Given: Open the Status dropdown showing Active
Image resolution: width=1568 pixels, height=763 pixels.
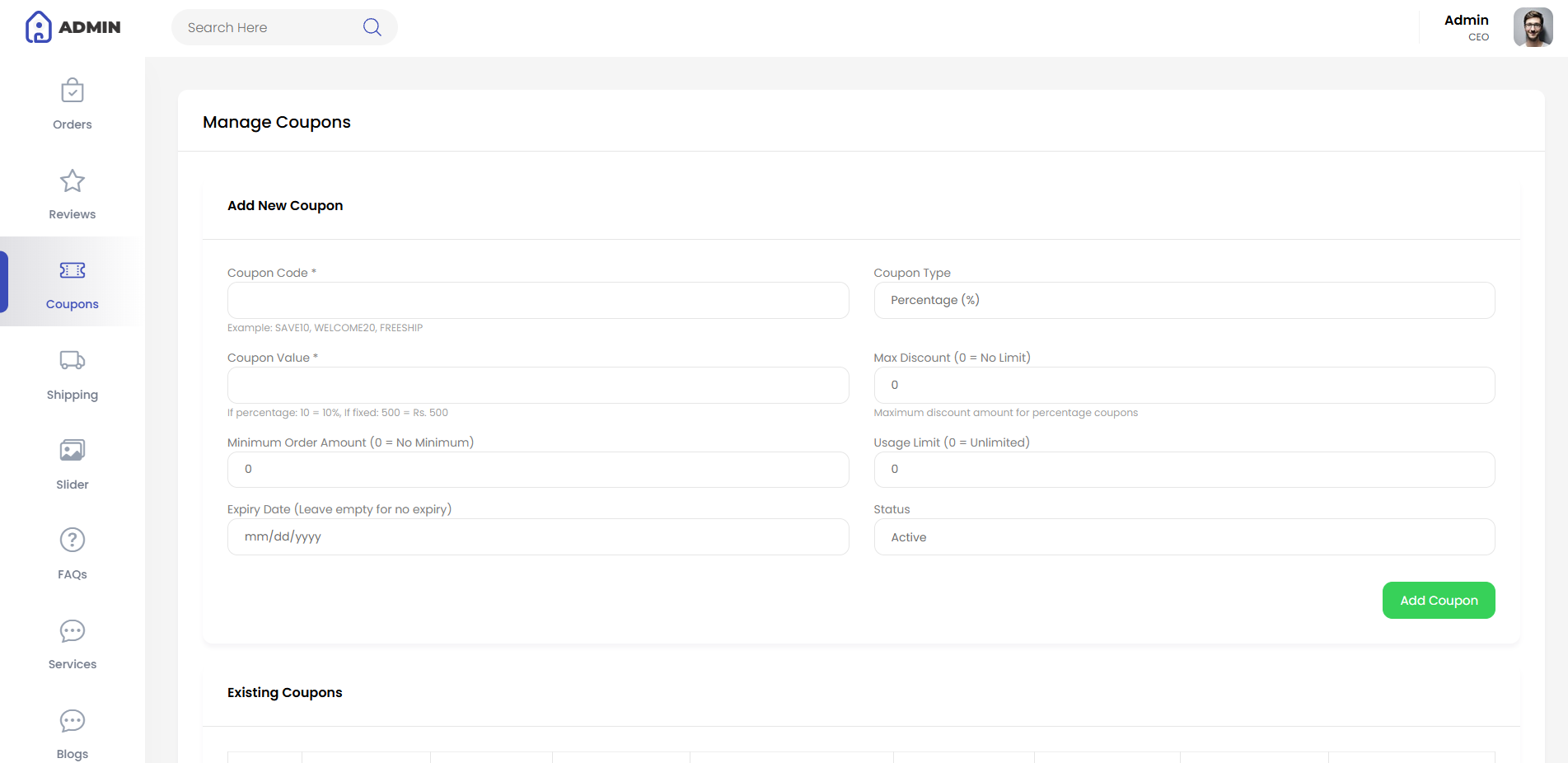Looking at the screenshot, I should click(1184, 537).
